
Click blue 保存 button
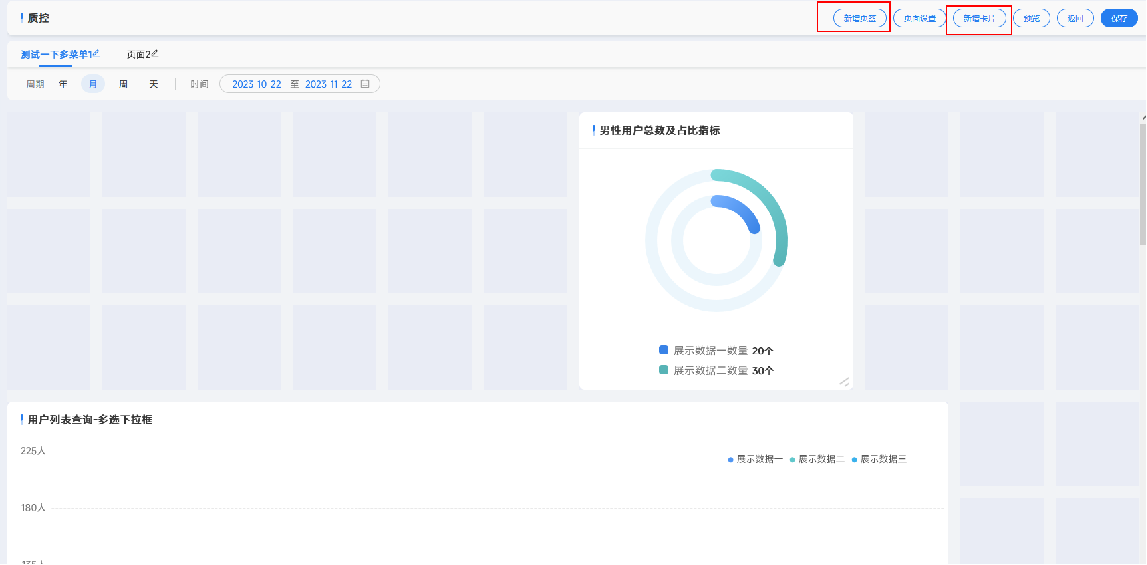[1119, 18]
